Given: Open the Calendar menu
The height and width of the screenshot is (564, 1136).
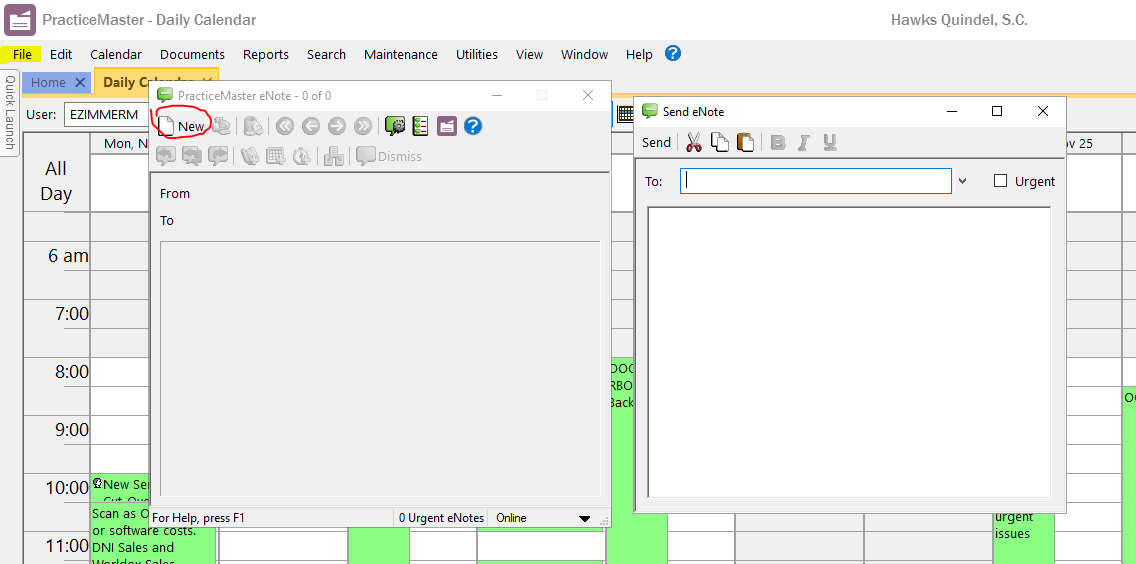Looking at the screenshot, I should coord(116,55).
